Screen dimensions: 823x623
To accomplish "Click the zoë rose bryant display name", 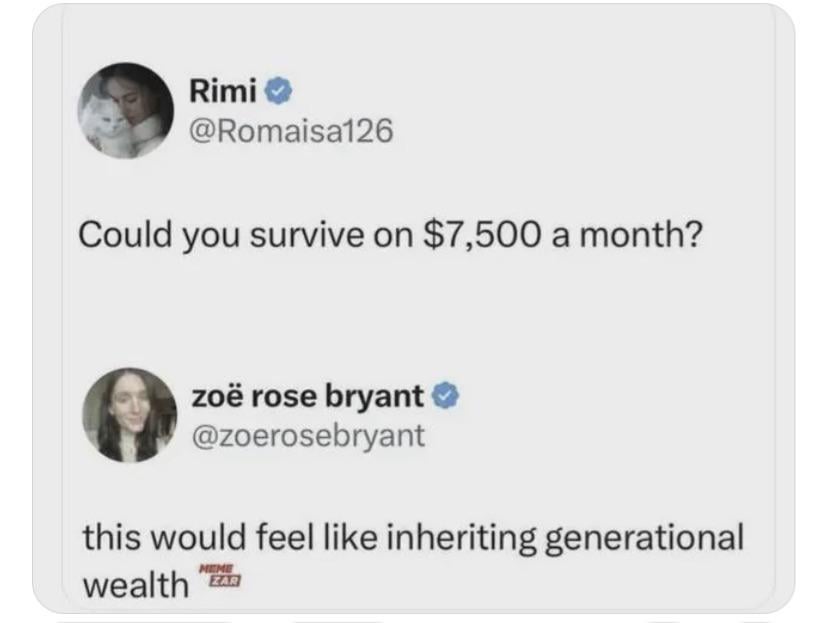I will pos(307,396).
